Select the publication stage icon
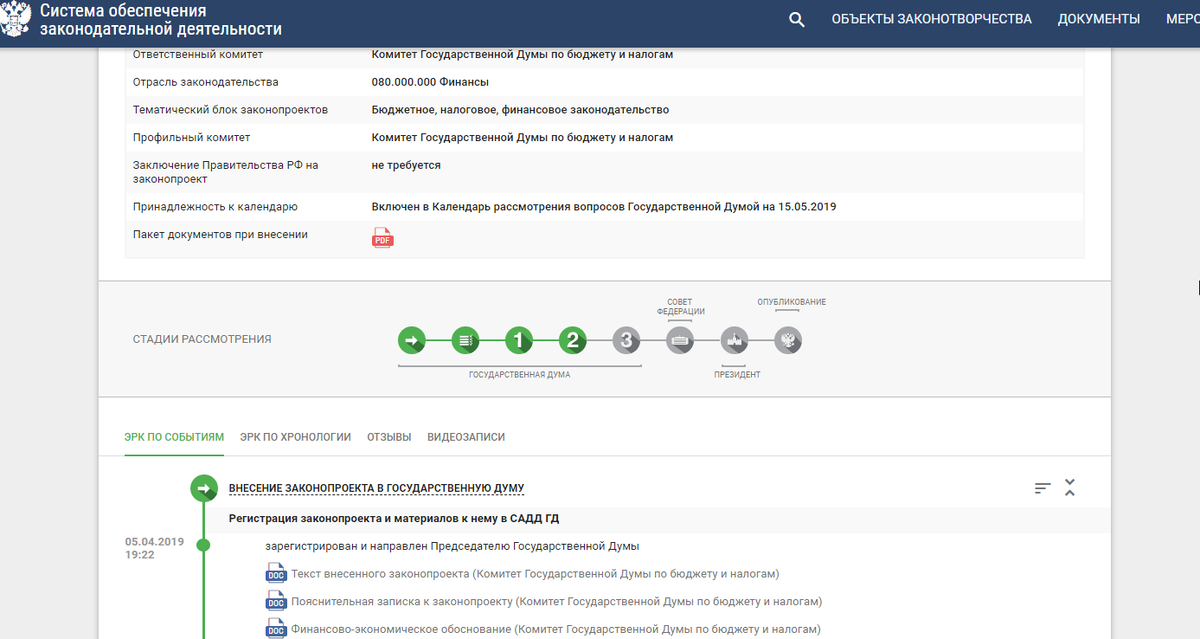The image size is (1200, 639). (x=788, y=341)
